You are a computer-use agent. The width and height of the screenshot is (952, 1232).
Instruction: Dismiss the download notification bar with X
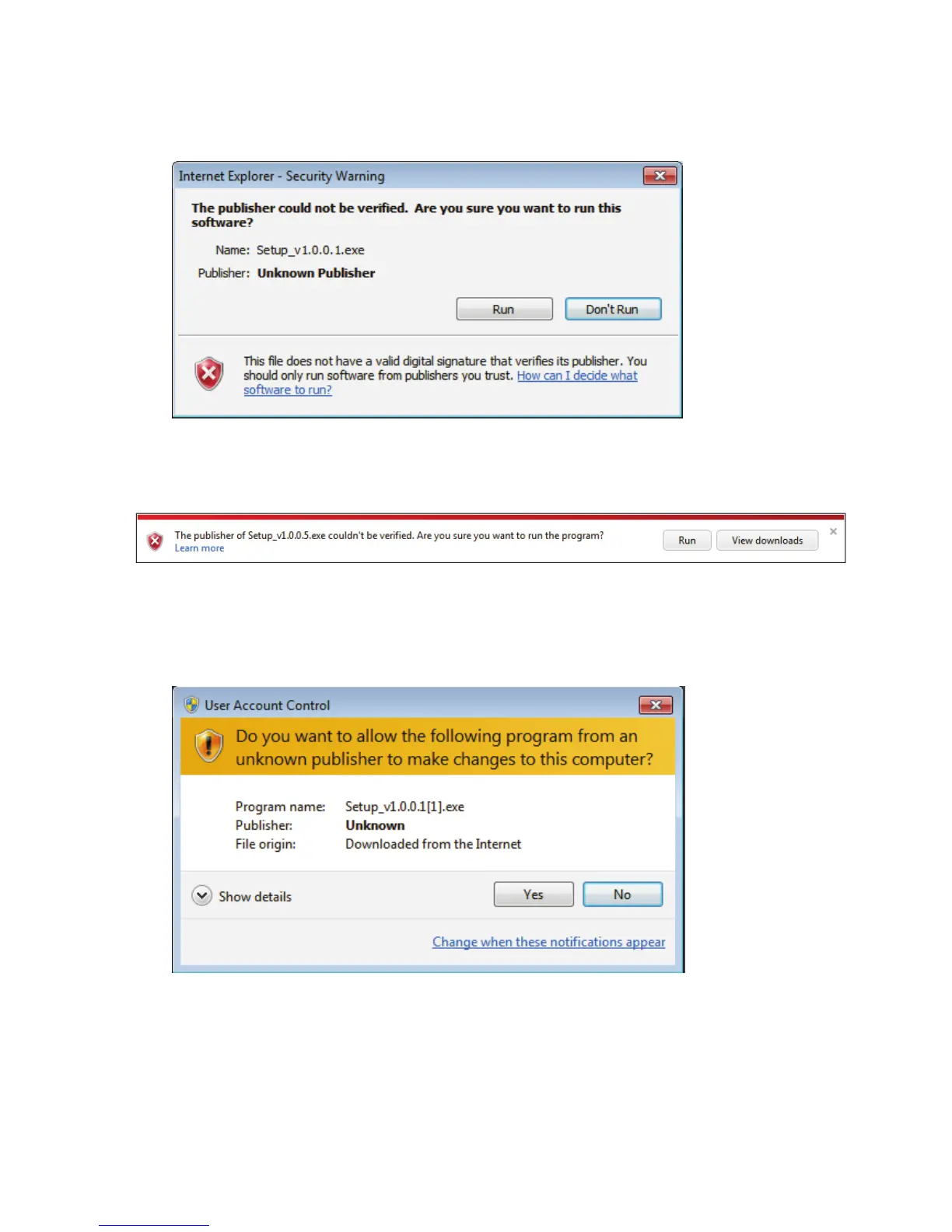pyautogui.click(x=833, y=532)
